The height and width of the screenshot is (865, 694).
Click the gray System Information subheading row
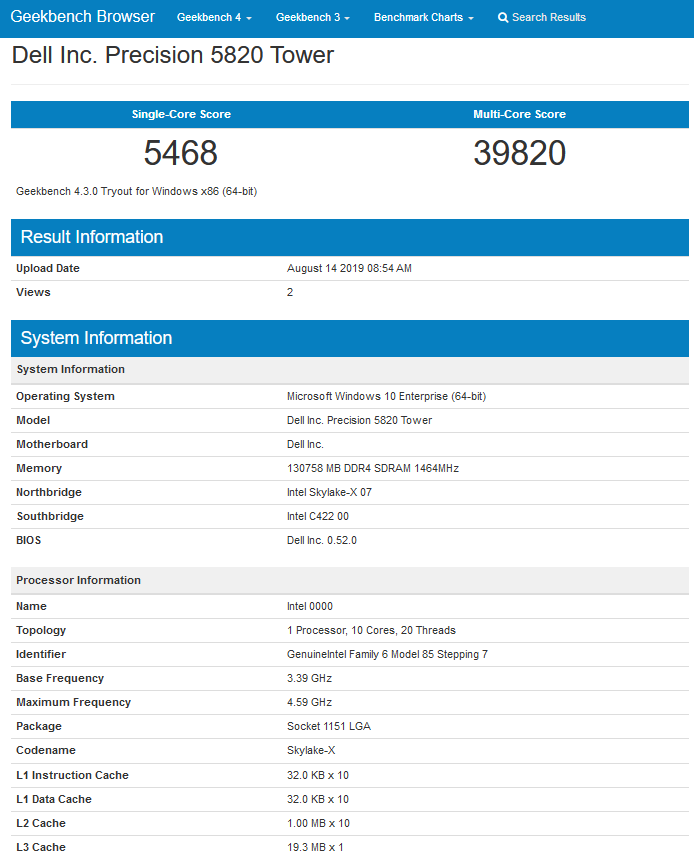pos(350,370)
